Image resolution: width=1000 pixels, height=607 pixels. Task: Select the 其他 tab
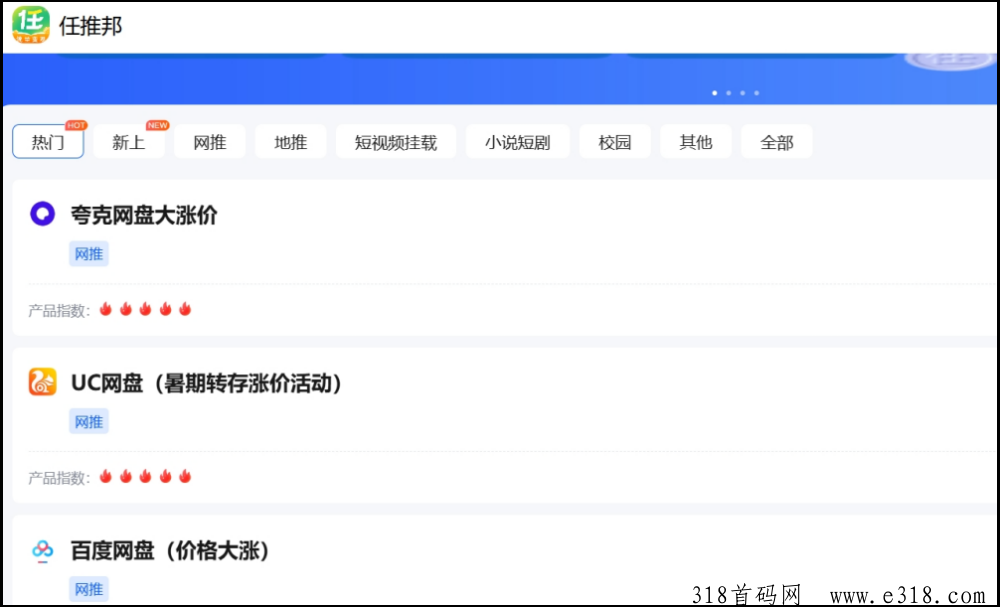click(x=696, y=142)
